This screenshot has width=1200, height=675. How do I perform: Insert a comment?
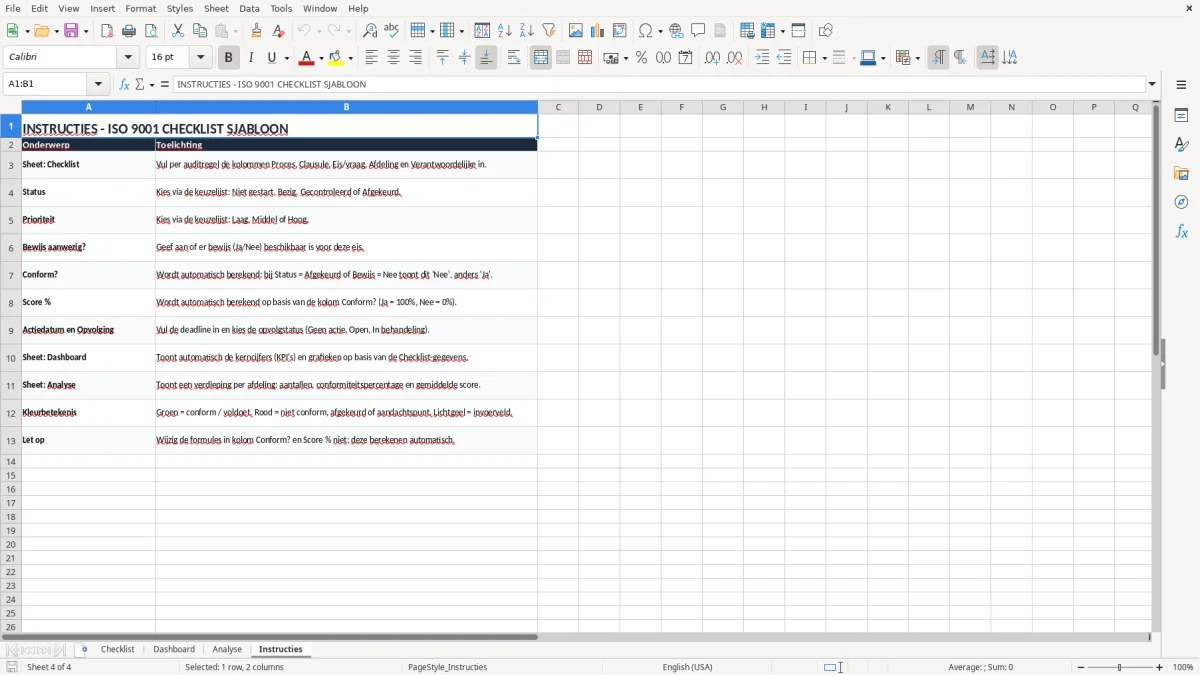[x=698, y=31]
